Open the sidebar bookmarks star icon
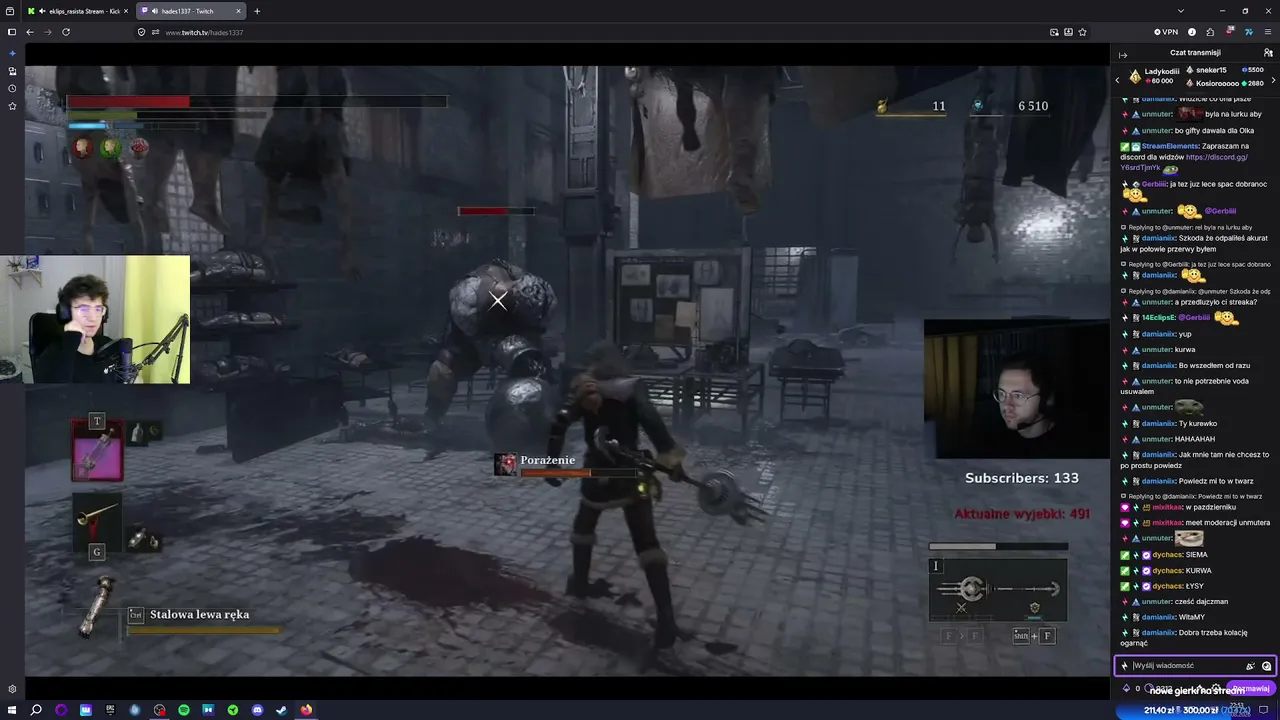 click(x=12, y=105)
